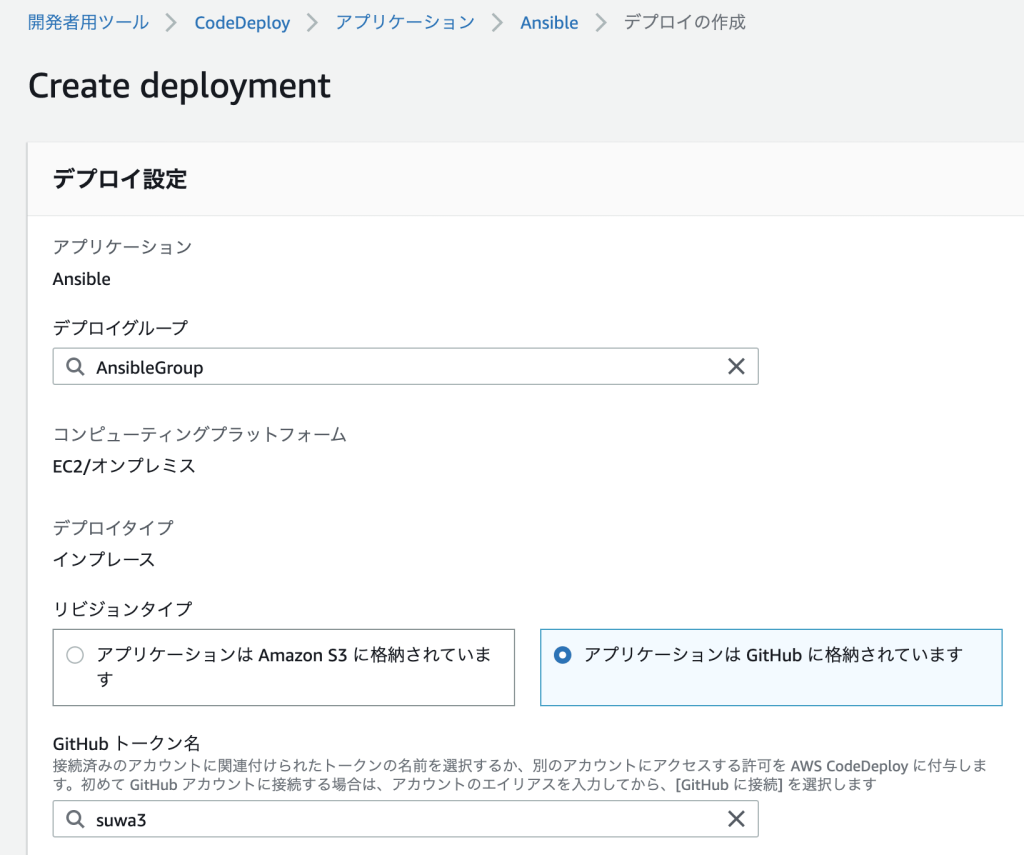This screenshot has height=855, width=1024.
Task: Open the アプリケーション breadcrumb link
Action: click(x=405, y=22)
